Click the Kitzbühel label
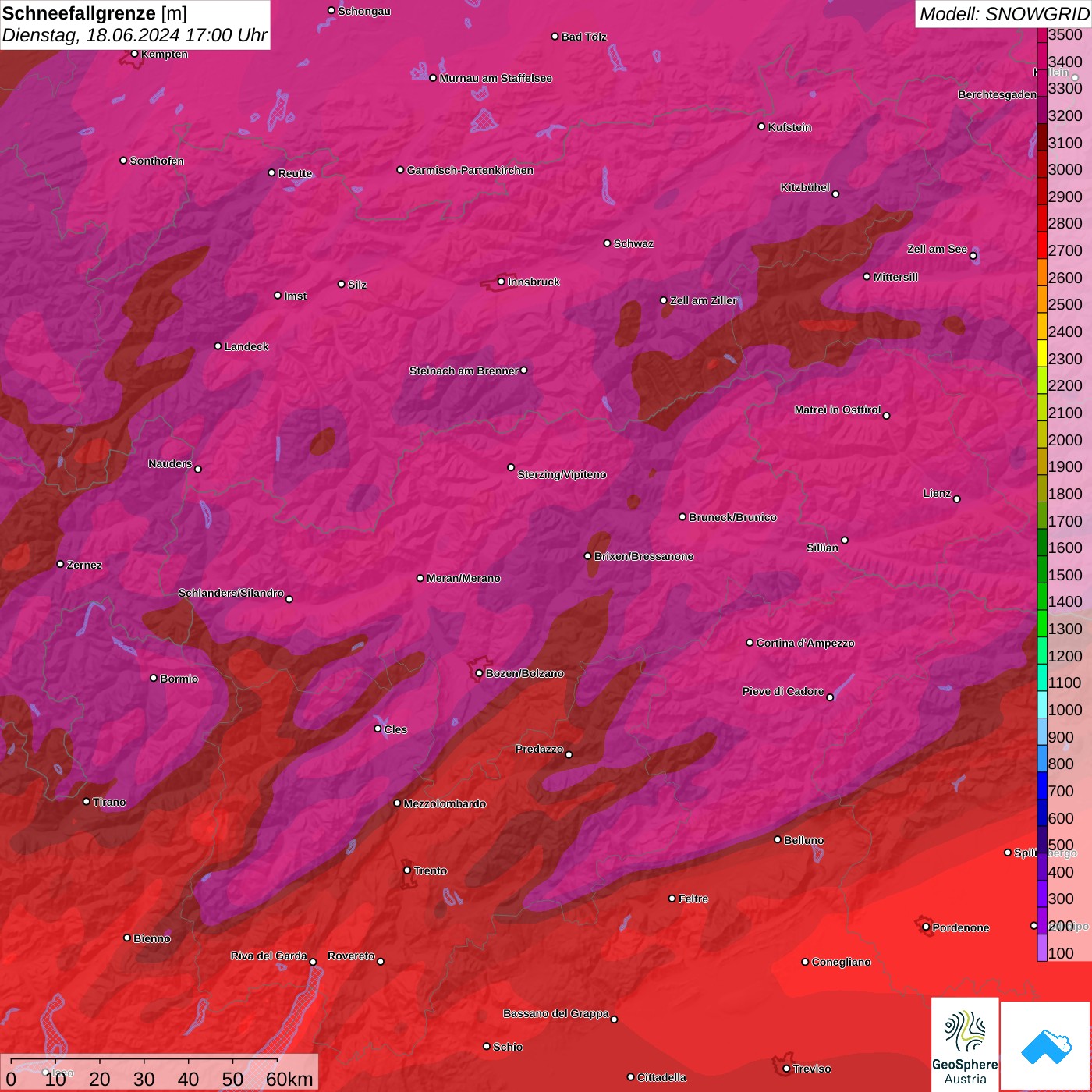Image resolution: width=1092 pixels, height=1092 pixels. pos(805,187)
